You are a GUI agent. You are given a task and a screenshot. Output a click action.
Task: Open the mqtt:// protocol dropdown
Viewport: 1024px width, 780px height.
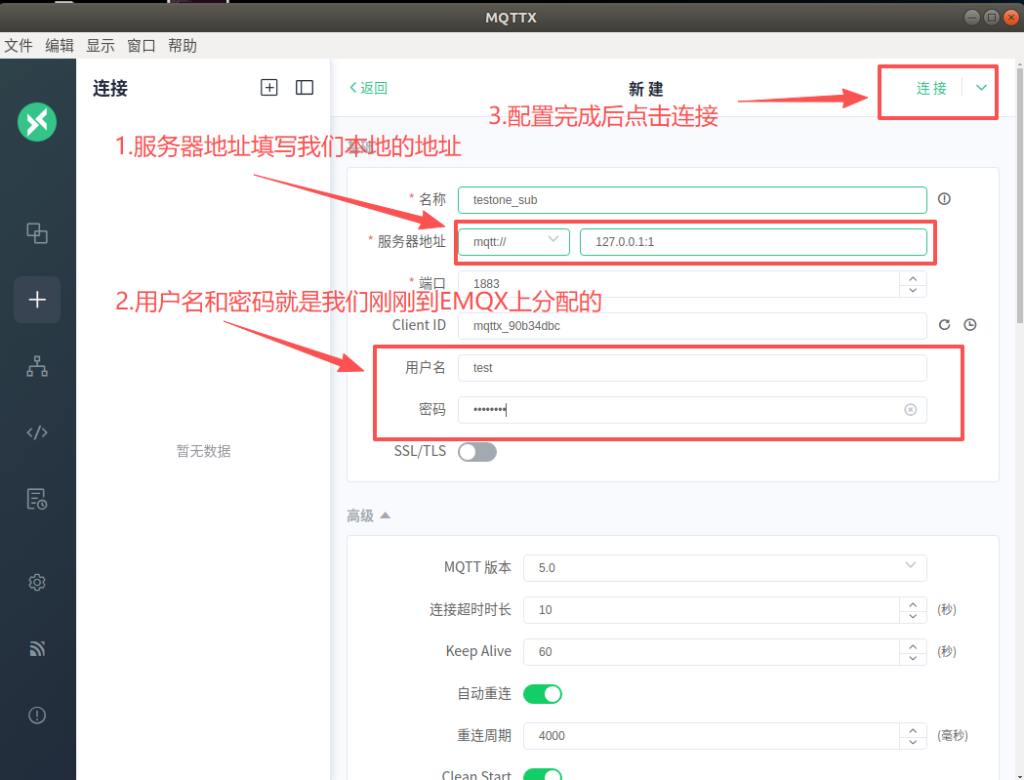(514, 242)
